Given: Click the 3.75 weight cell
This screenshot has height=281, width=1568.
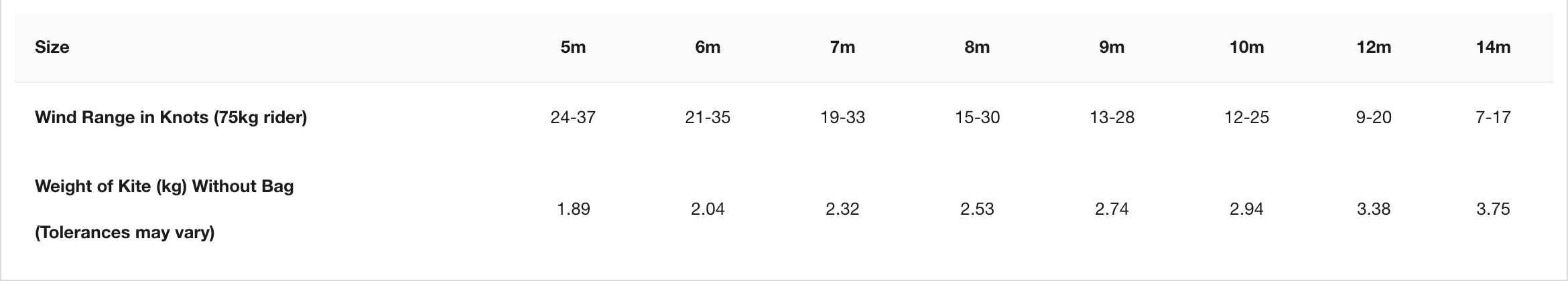Looking at the screenshot, I should tap(1493, 209).
